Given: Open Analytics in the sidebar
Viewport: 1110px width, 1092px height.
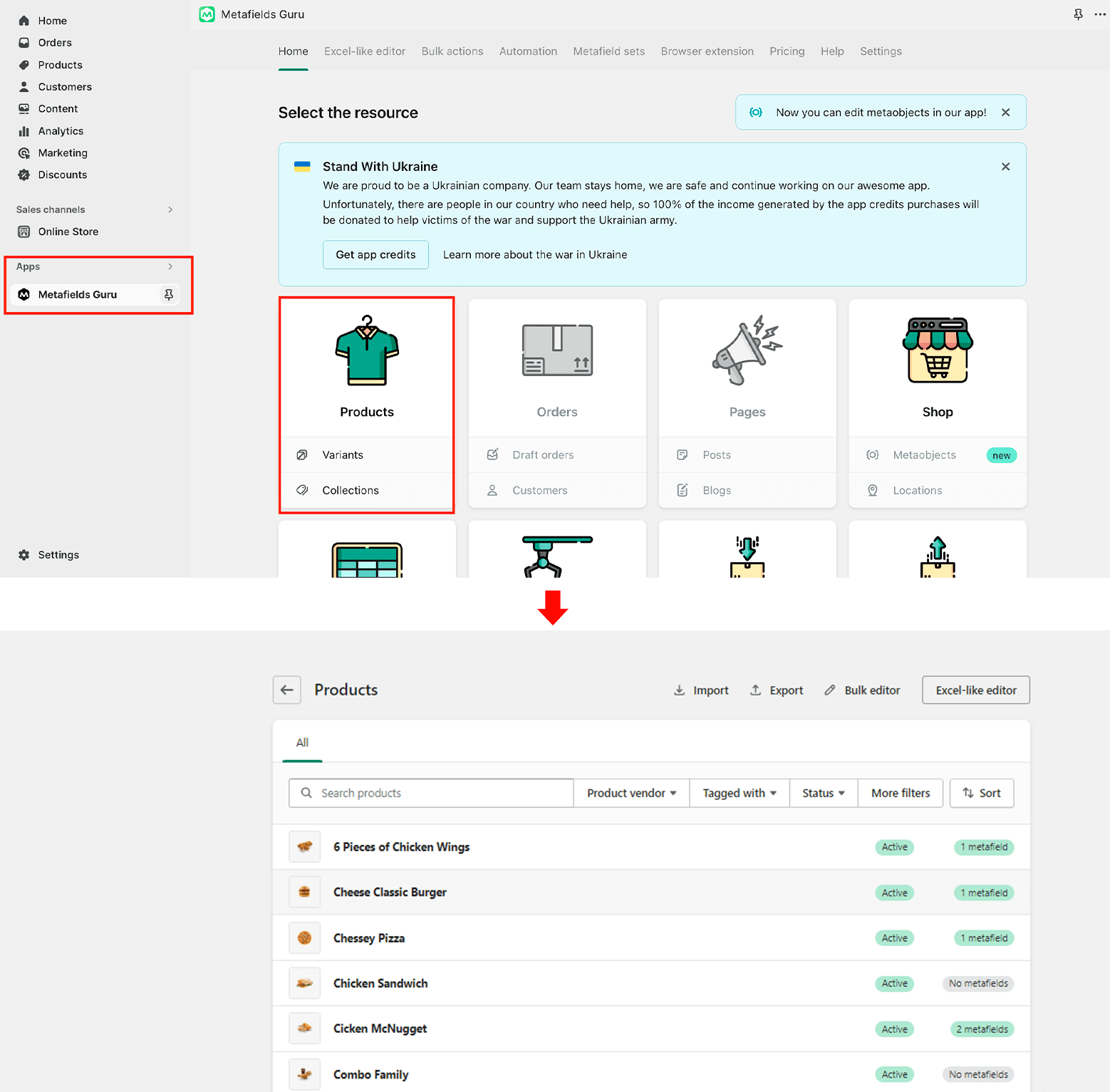Looking at the screenshot, I should point(61,131).
